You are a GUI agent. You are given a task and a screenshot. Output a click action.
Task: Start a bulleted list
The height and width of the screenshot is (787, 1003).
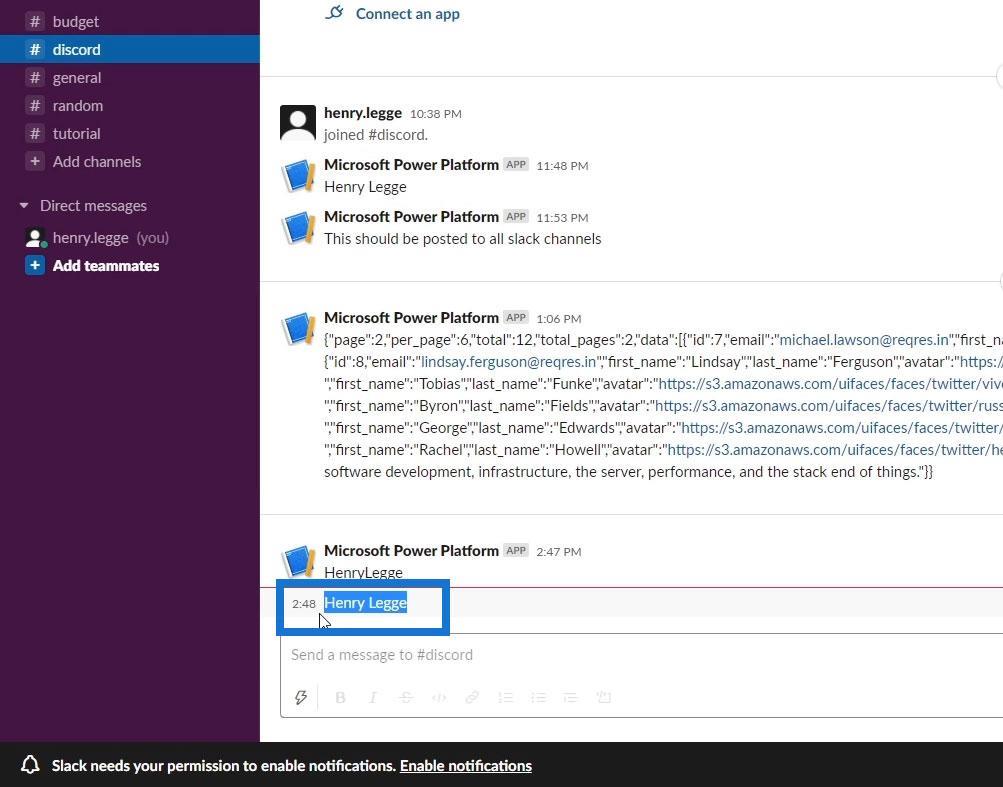(x=539, y=697)
